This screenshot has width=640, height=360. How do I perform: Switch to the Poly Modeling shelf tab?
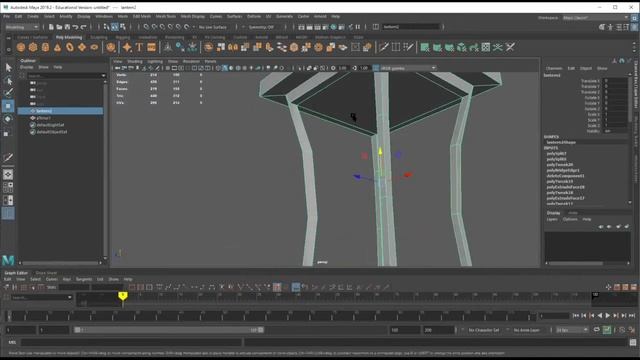coord(69,37)
